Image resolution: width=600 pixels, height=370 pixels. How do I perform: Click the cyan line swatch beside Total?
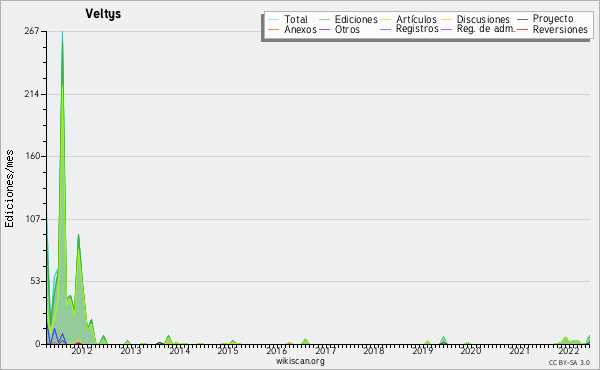(274, 19)
